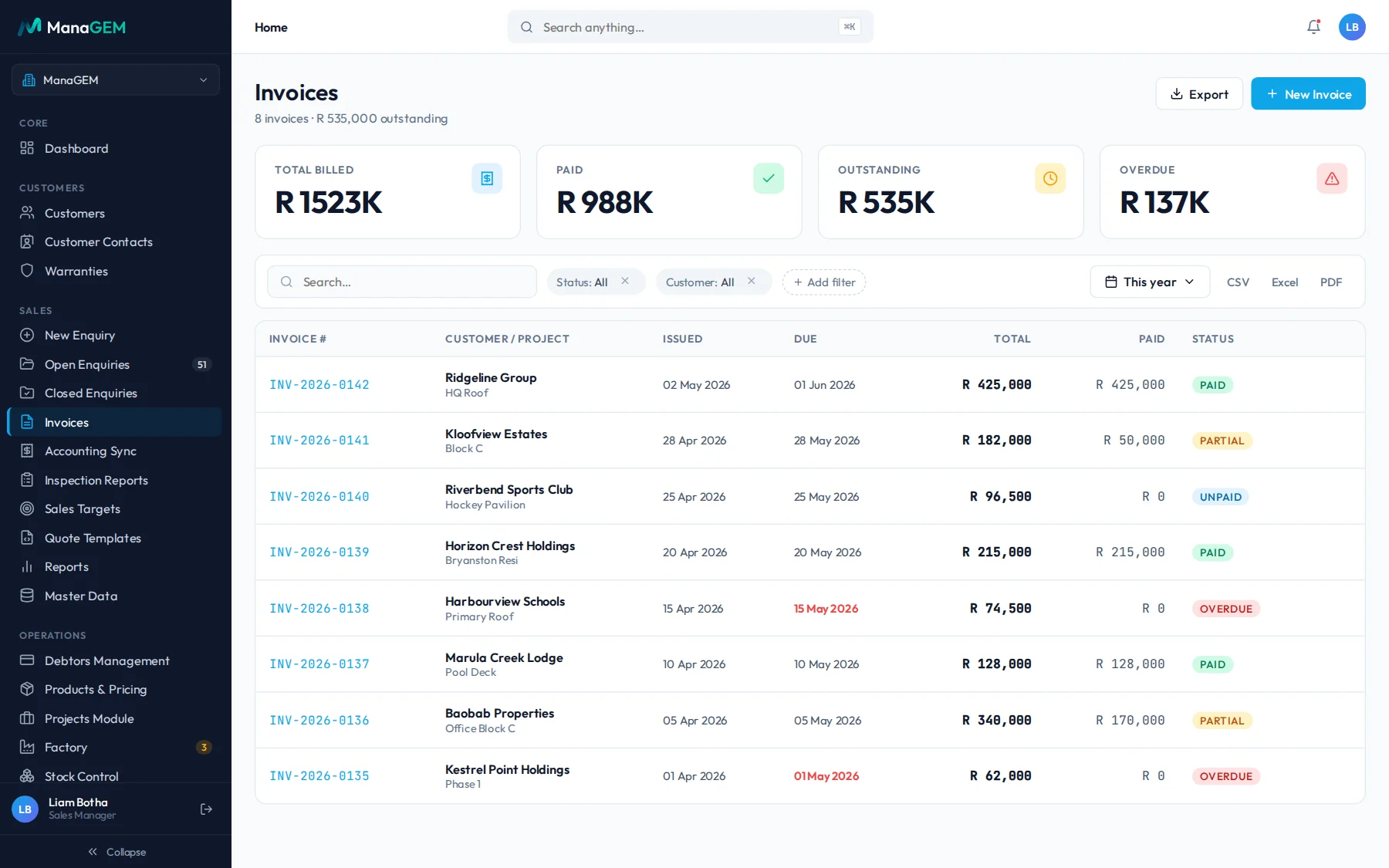Open the LB profile avatar in the top bar

coord(1352,27)
